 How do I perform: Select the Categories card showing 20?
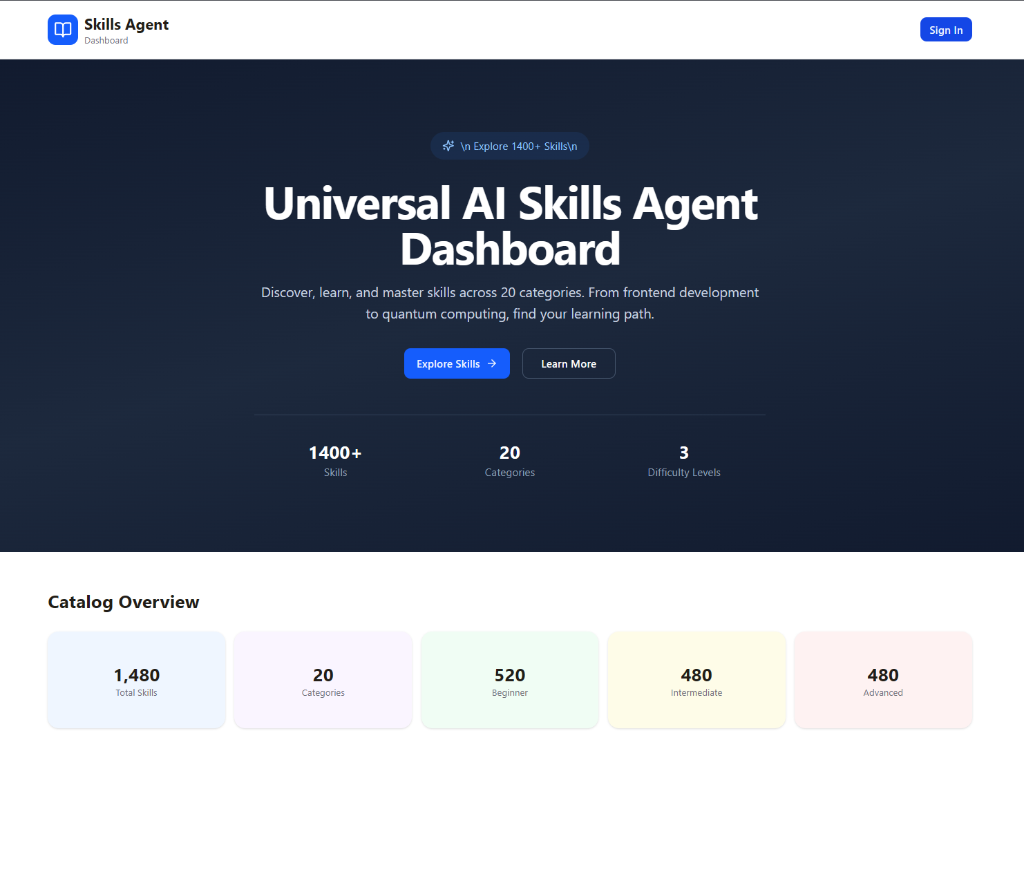pyautogui.click(x=322, y=679)
